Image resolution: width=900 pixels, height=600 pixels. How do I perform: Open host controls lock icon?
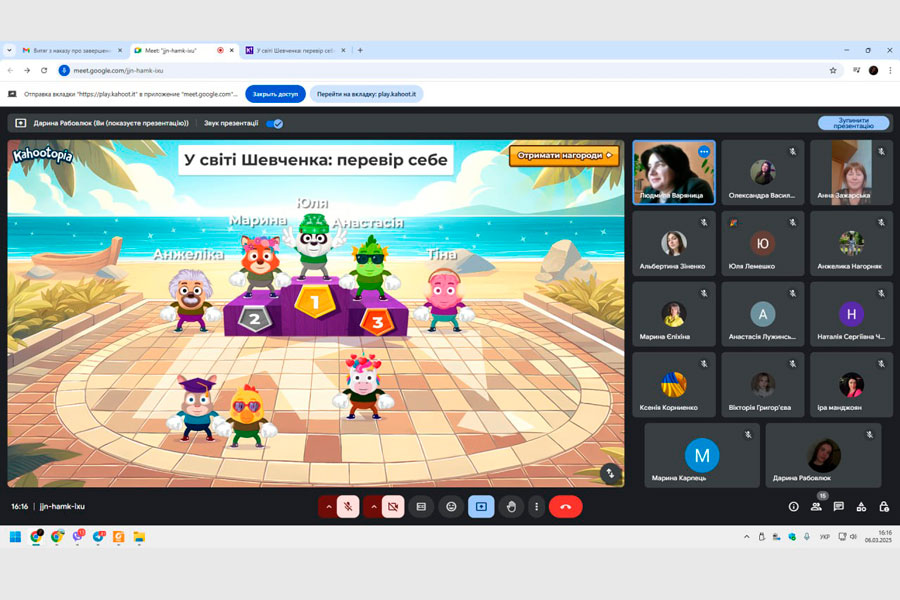coord(884,506)
